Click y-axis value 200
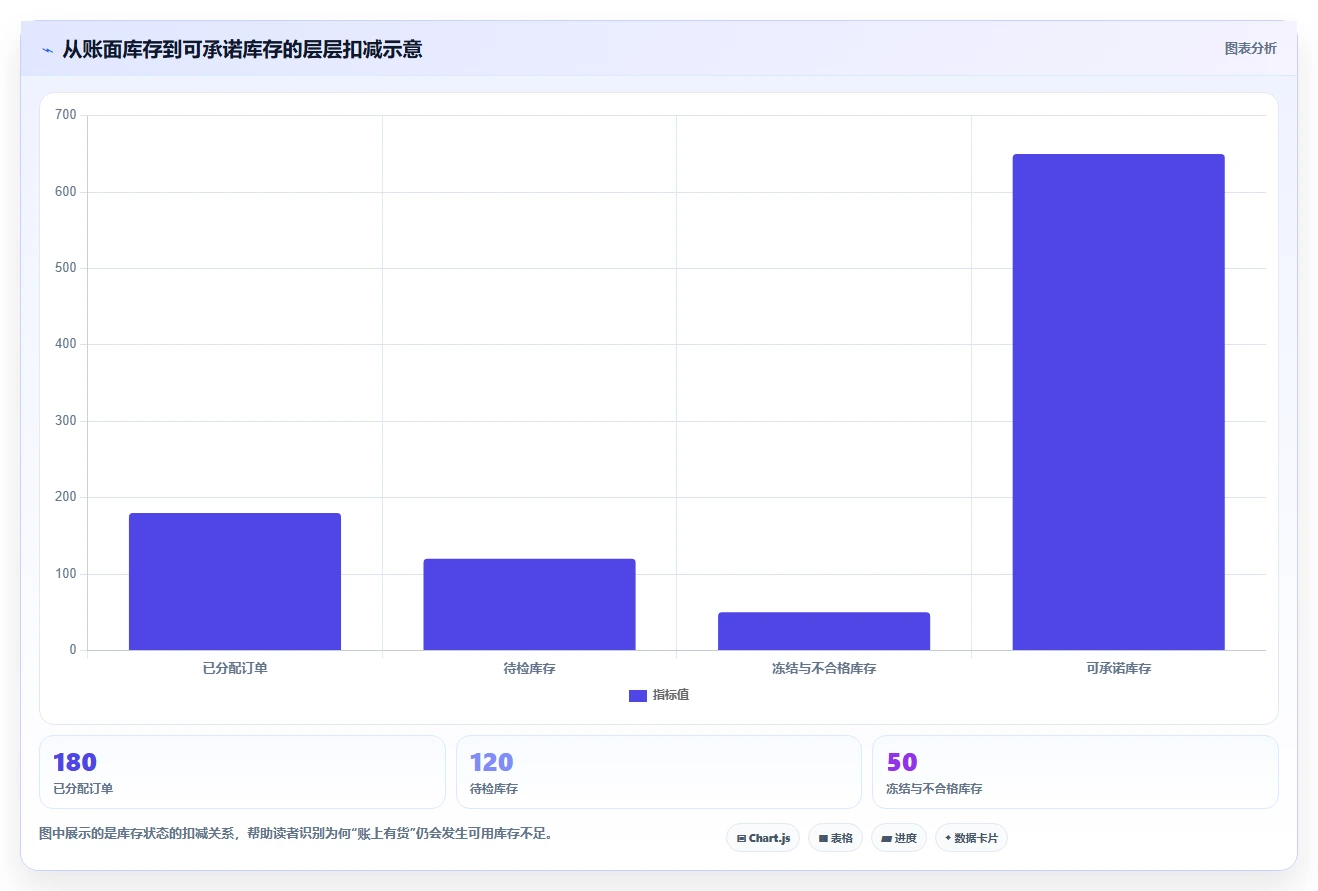Viewport: 1318px width, 891px height. [x=66, y=497]
